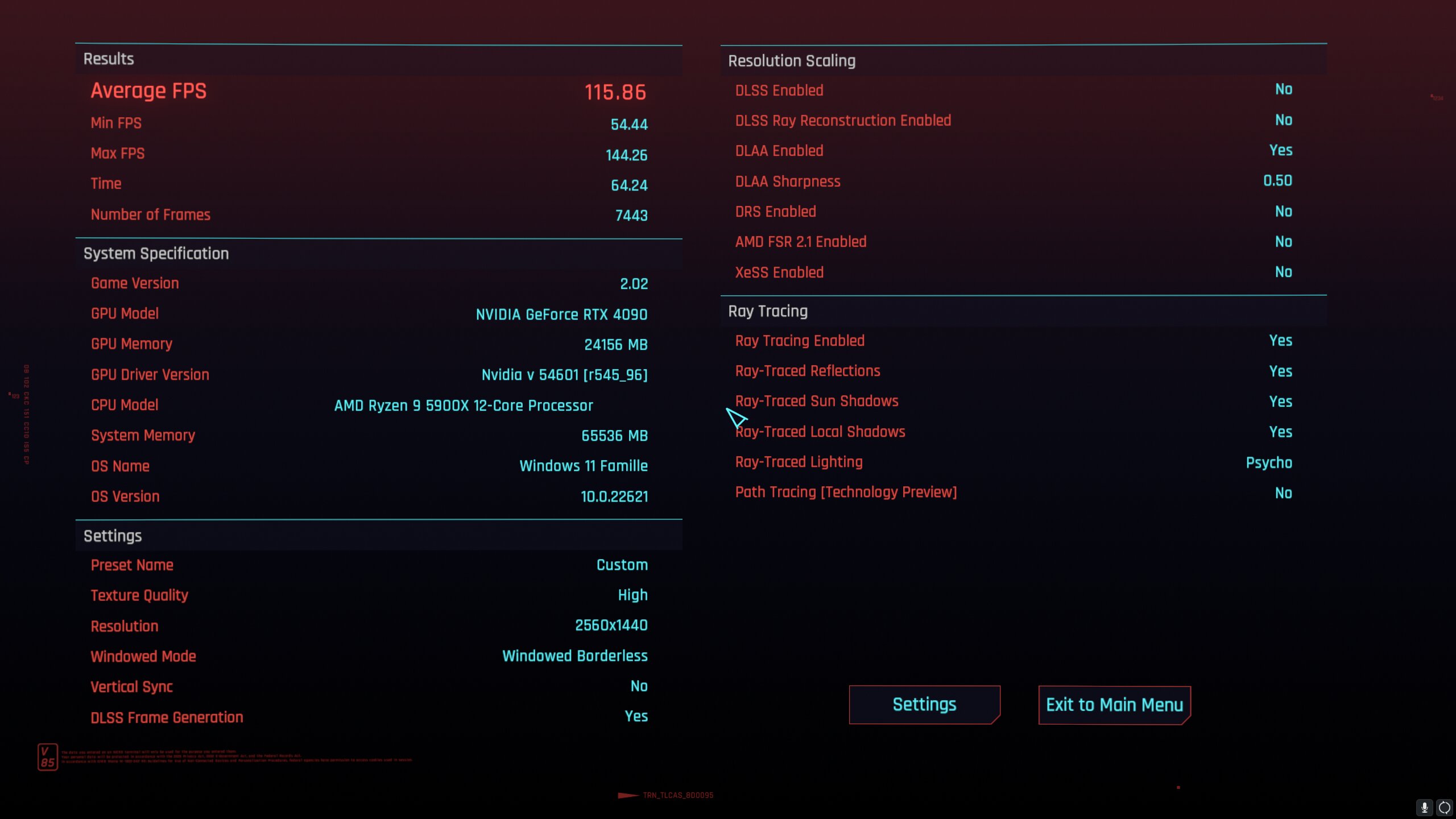Screen dimensions: 1456x819
Task: Toggle DLSS Enabled setting on
Action: point(1283,90)
